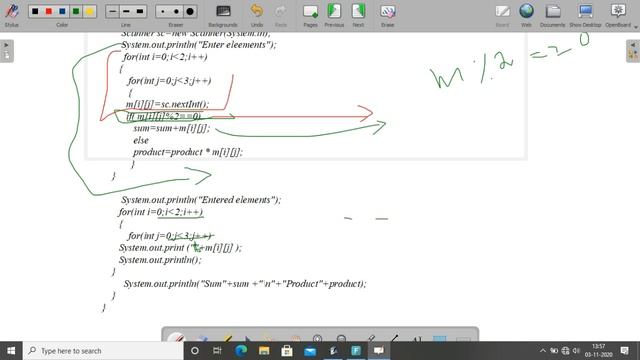Select the blue pen color
This screenshot has width=640, height=360.
[x=62, y=11]
